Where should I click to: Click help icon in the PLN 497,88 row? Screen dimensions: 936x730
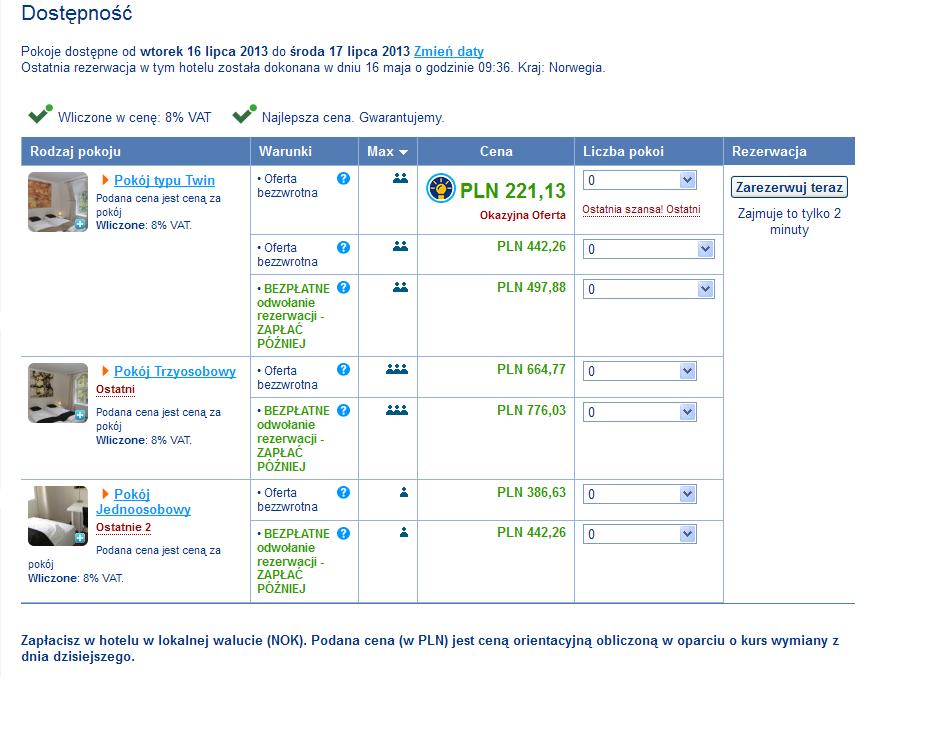[x=343, y=288]
